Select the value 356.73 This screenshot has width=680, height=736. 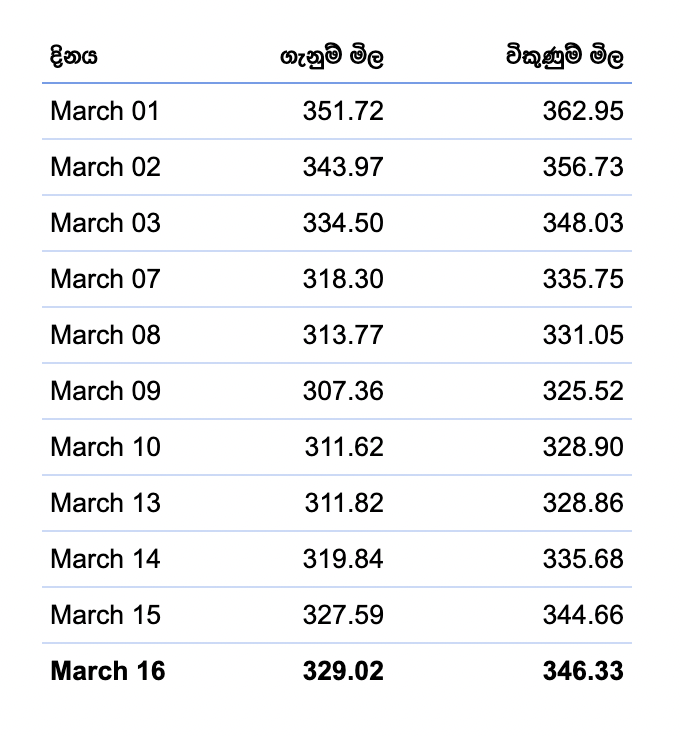coord(583,167)
